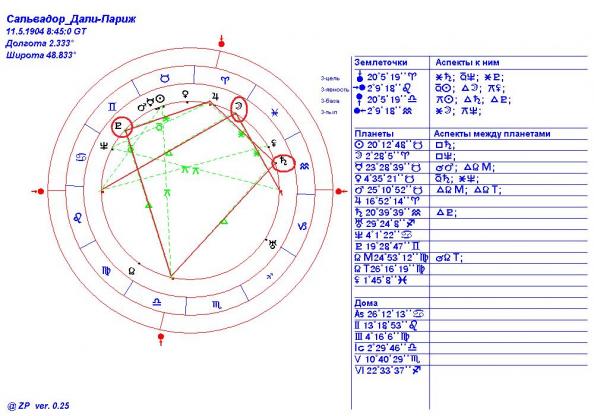The width and height of the screenshot is (594, 416).
Task: Click the Taurus sign glyph on the wheel
Action: (x=164, y=78)
